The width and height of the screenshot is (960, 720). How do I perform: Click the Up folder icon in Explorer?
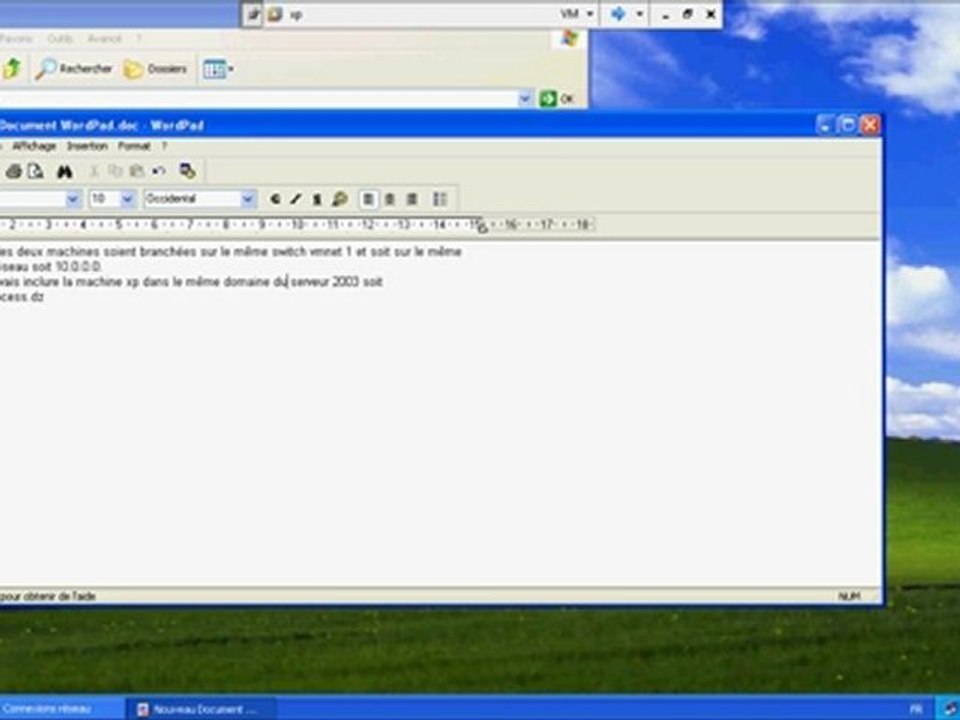(x=12, y=69)
